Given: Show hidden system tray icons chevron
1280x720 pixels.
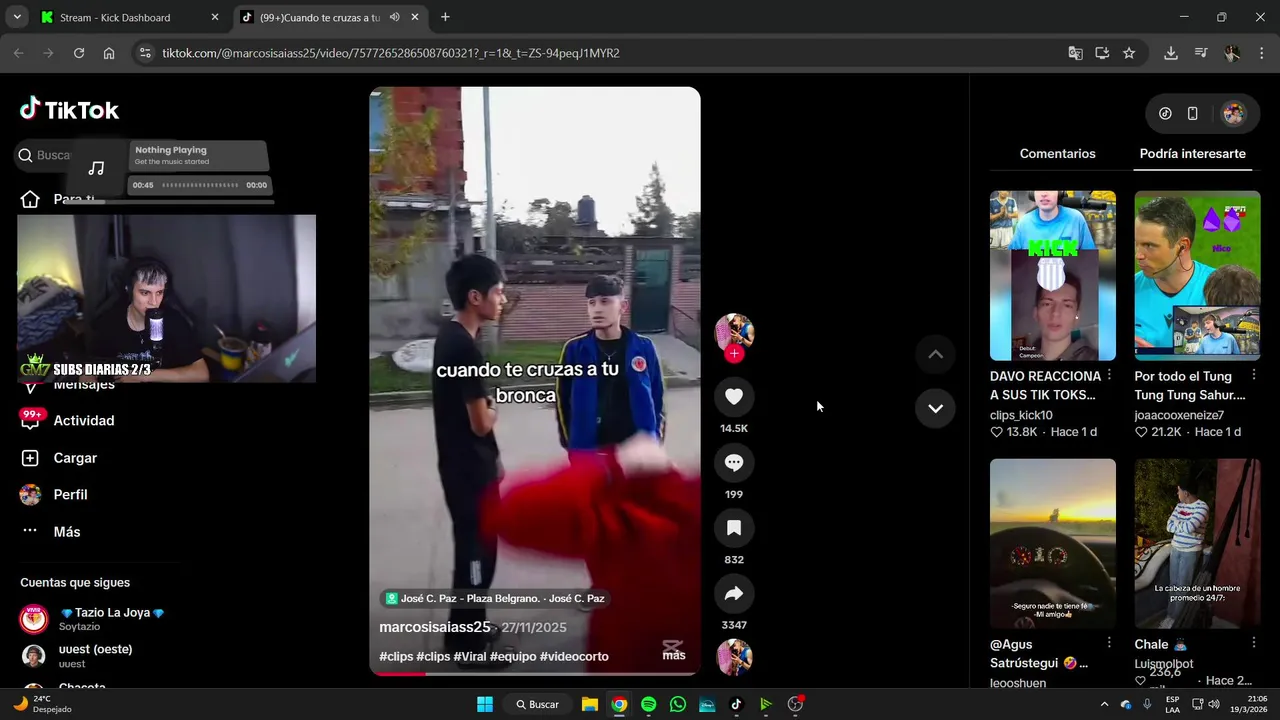Looking at the screenshot, I should click(1104, 704).
